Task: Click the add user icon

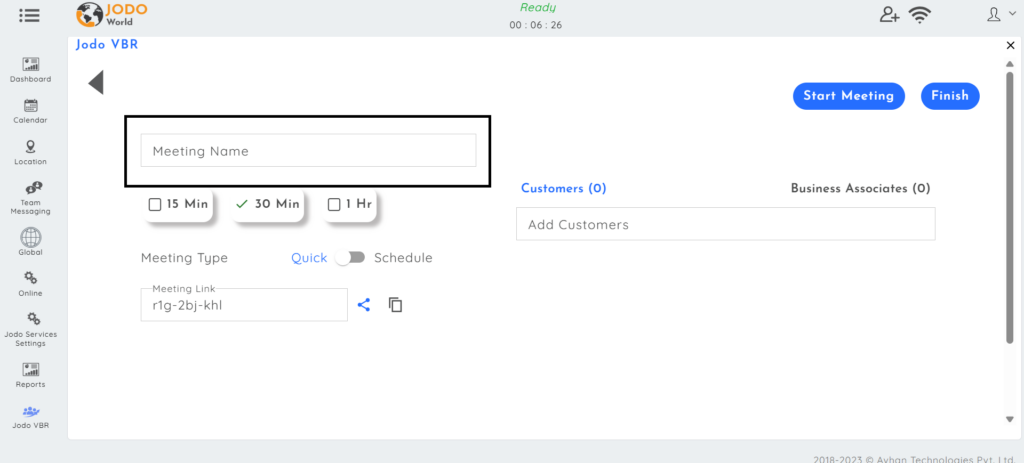Action: tap(889, 14)
